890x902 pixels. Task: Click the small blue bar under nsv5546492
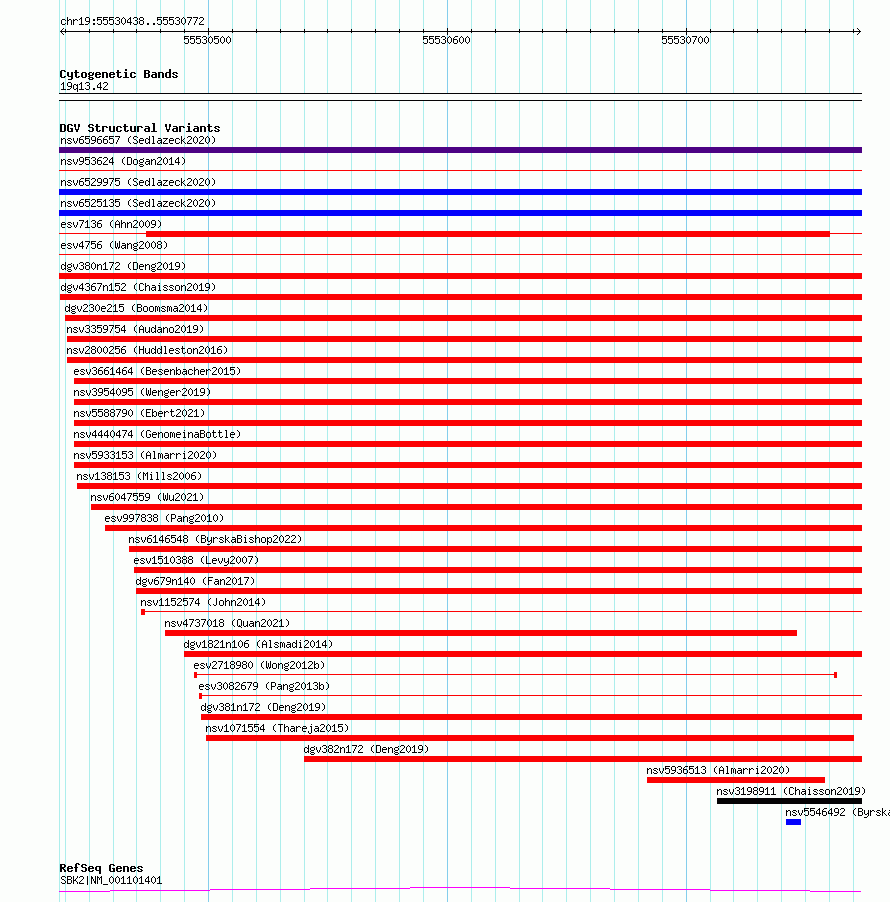coord(793,823)
